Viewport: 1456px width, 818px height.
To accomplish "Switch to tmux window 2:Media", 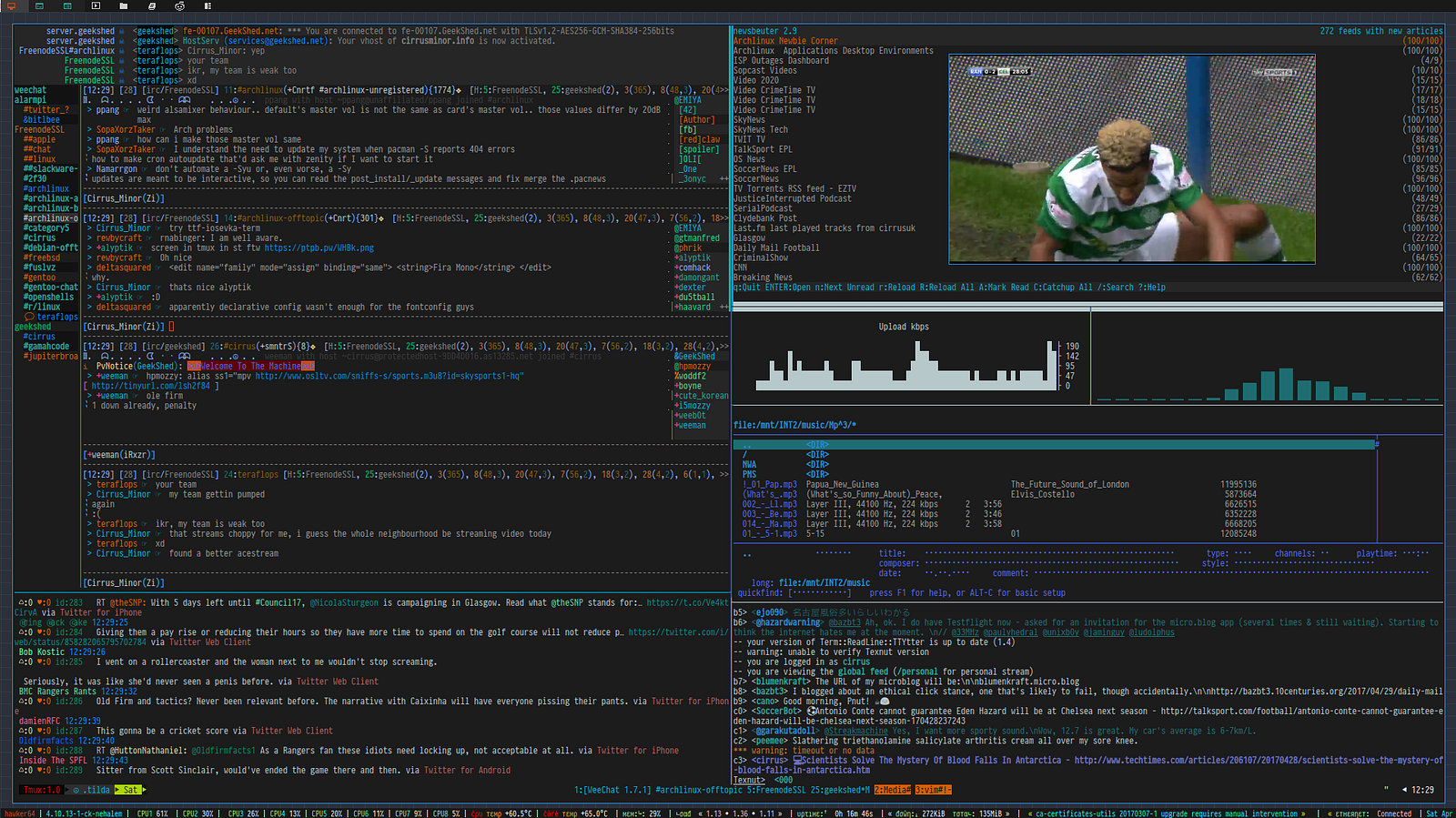I will [893, 790].
